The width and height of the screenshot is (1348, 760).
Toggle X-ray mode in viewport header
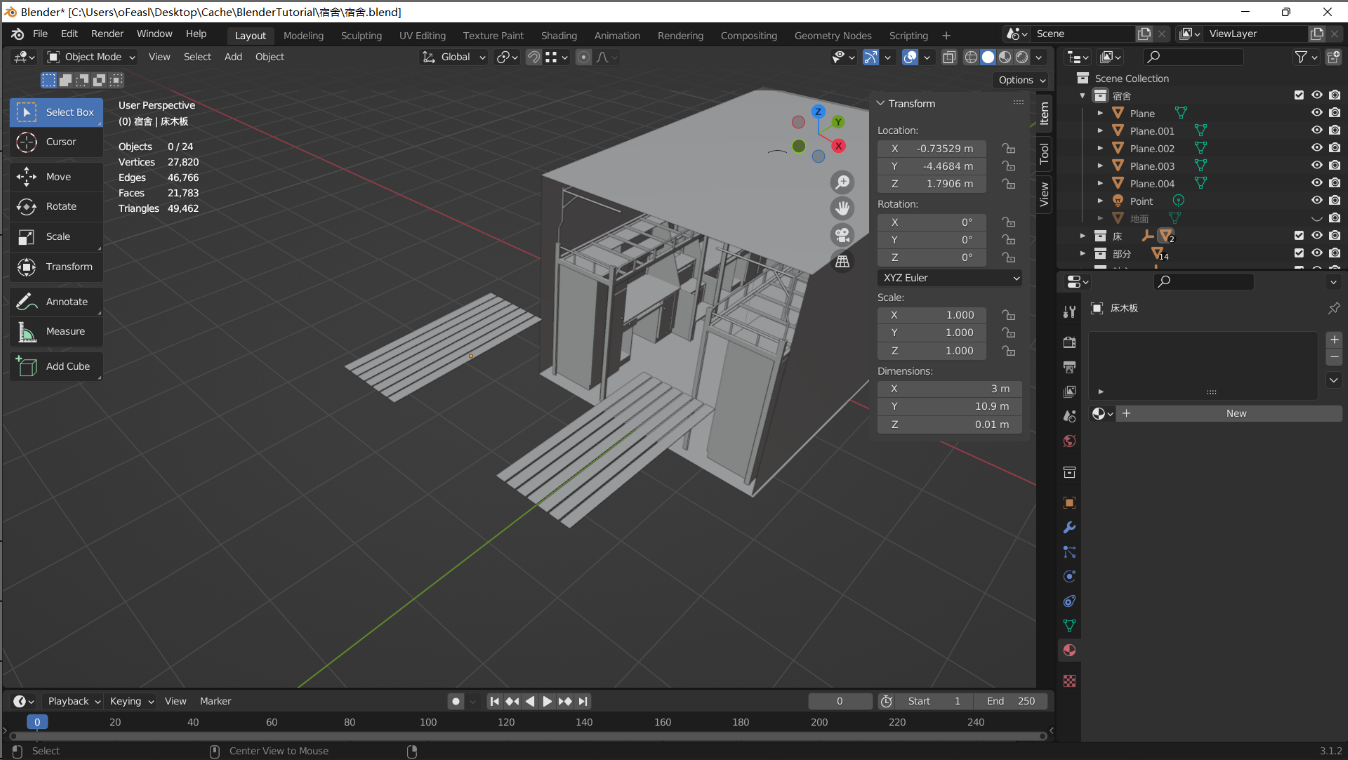[x=949, y=57]
